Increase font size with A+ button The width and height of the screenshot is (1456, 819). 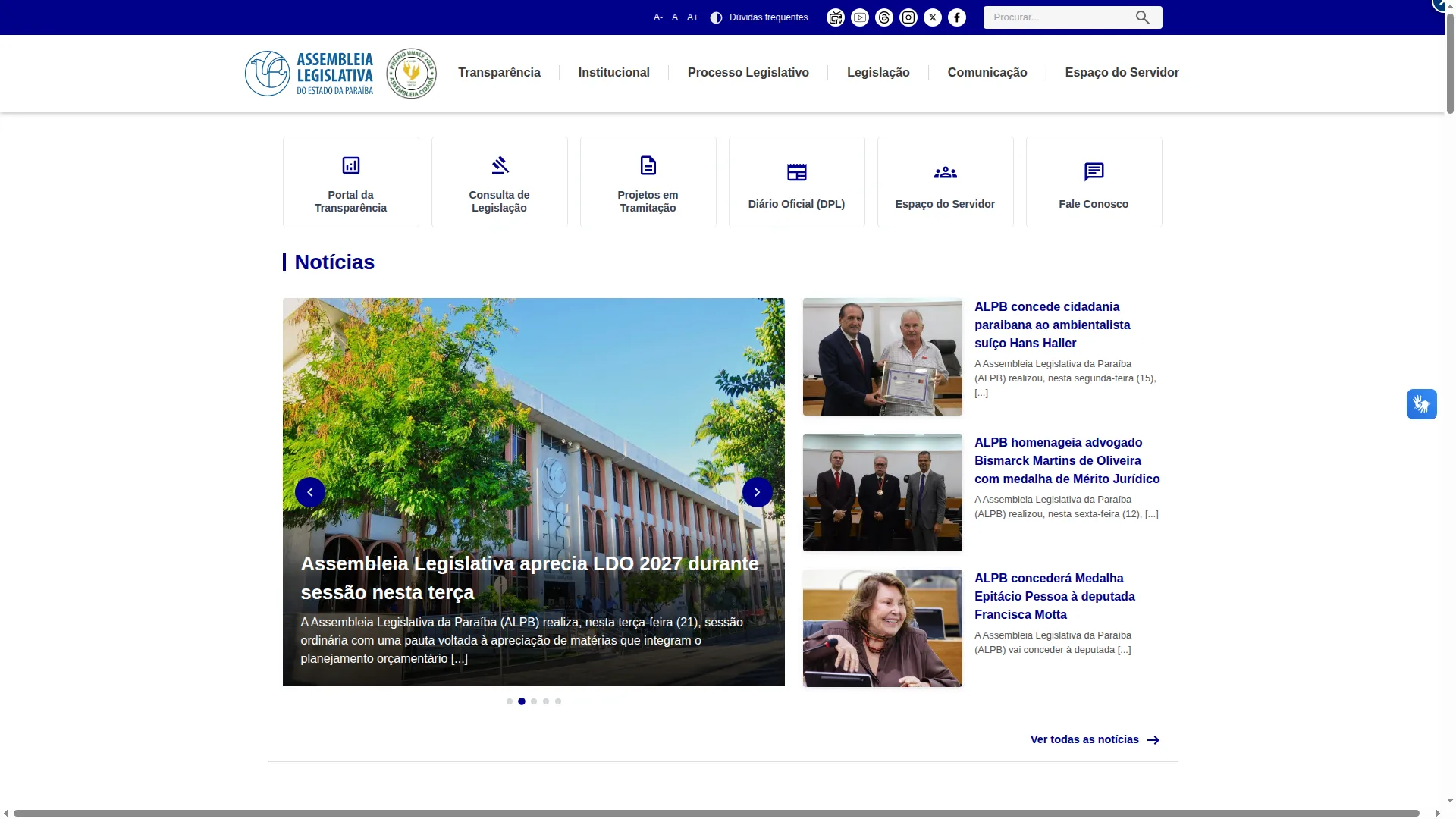(692, 17)
